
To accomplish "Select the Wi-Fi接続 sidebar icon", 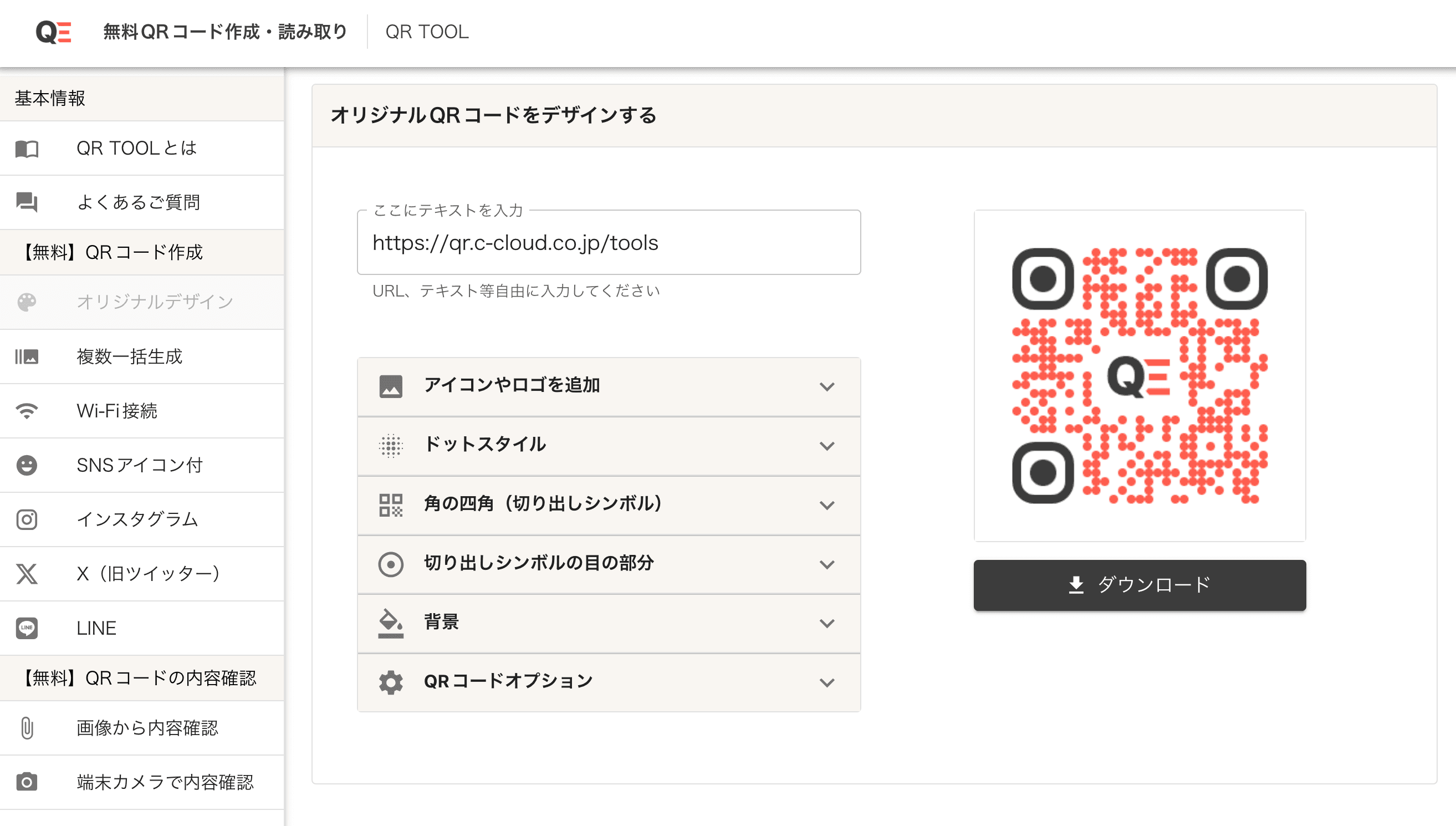I will 27,411.
